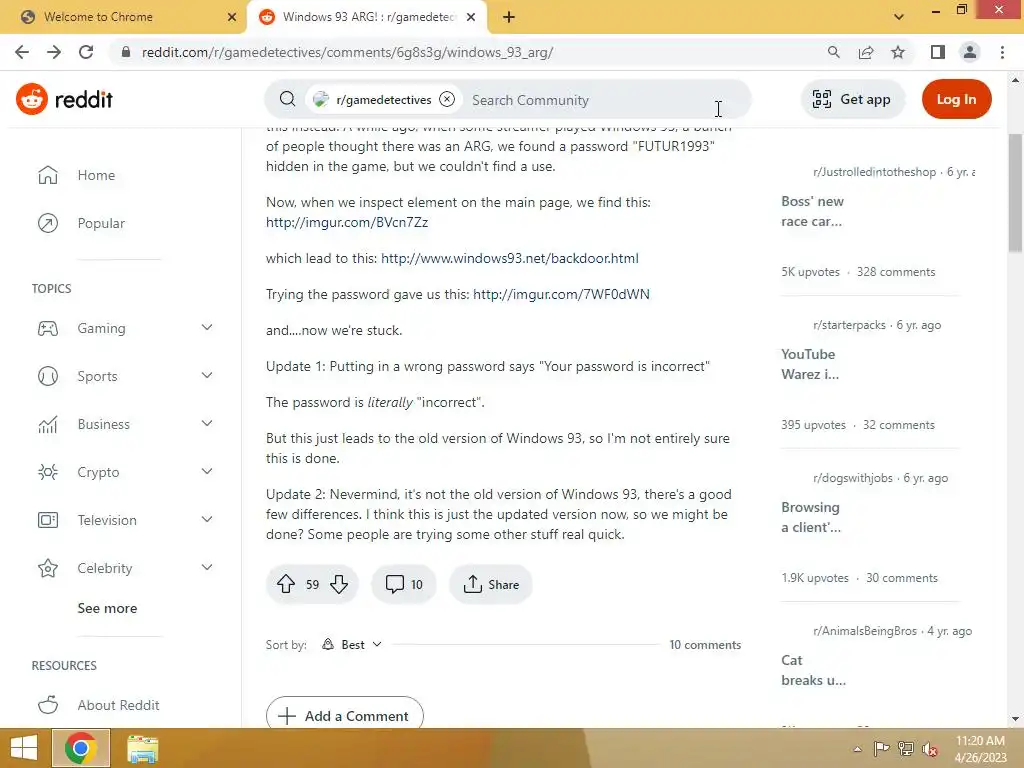The width and height of the screenshot is (1024, 768).
Task: Click the Crypto icon in sidebar
Action: (48, 472)
